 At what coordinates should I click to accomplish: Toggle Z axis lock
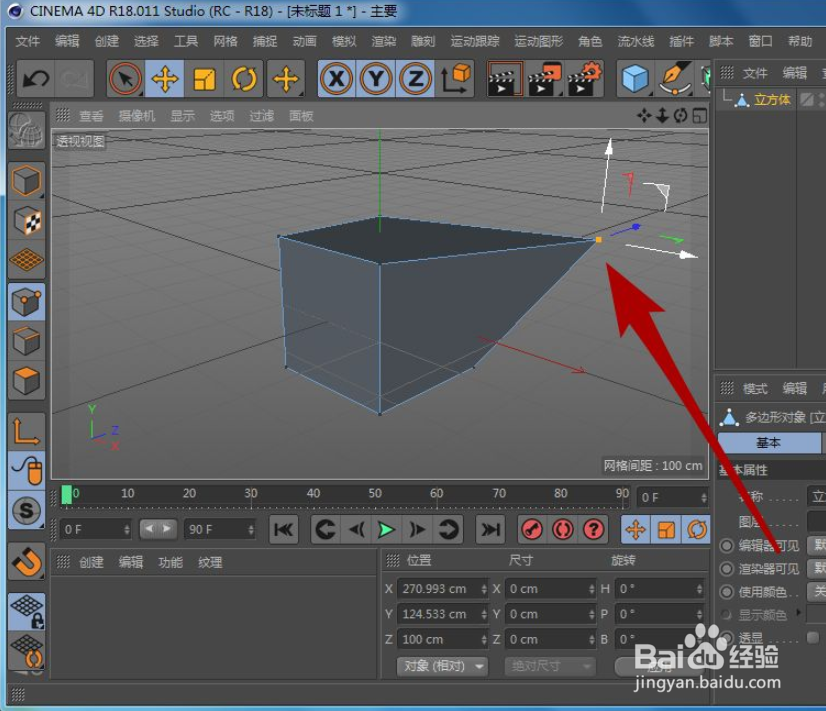point(416,79)
